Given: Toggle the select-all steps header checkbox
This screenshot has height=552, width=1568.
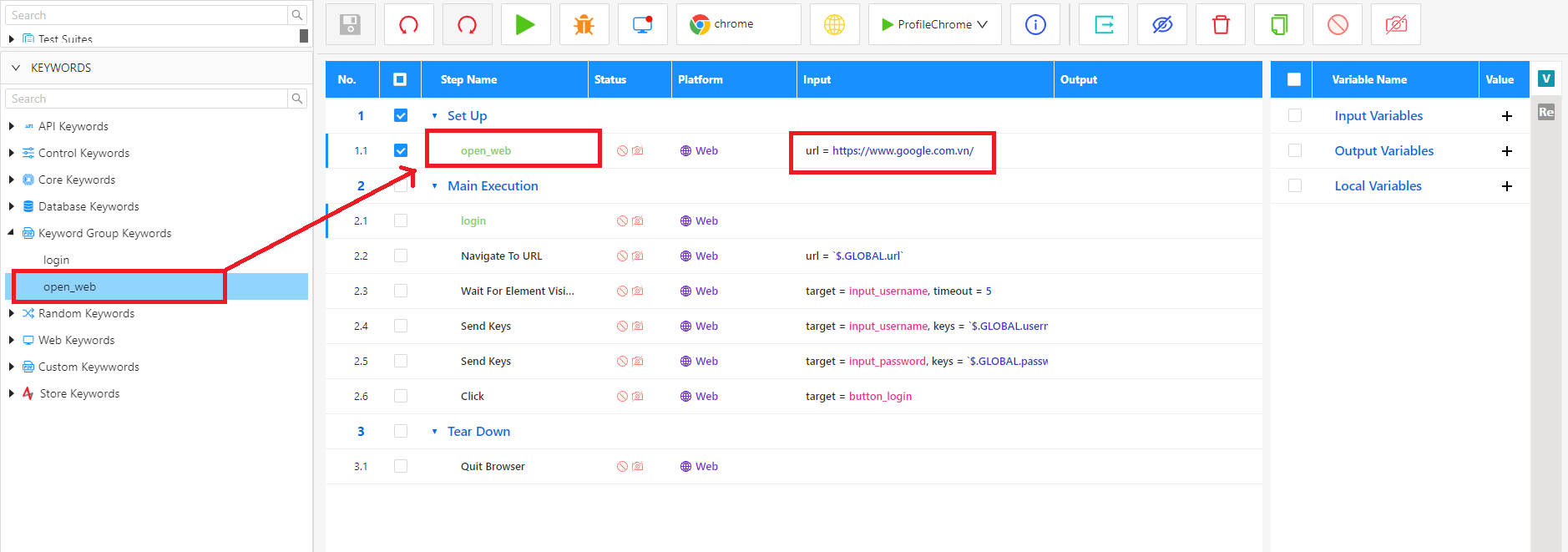Looking at the screenshot, I should [x=400, y=79].
